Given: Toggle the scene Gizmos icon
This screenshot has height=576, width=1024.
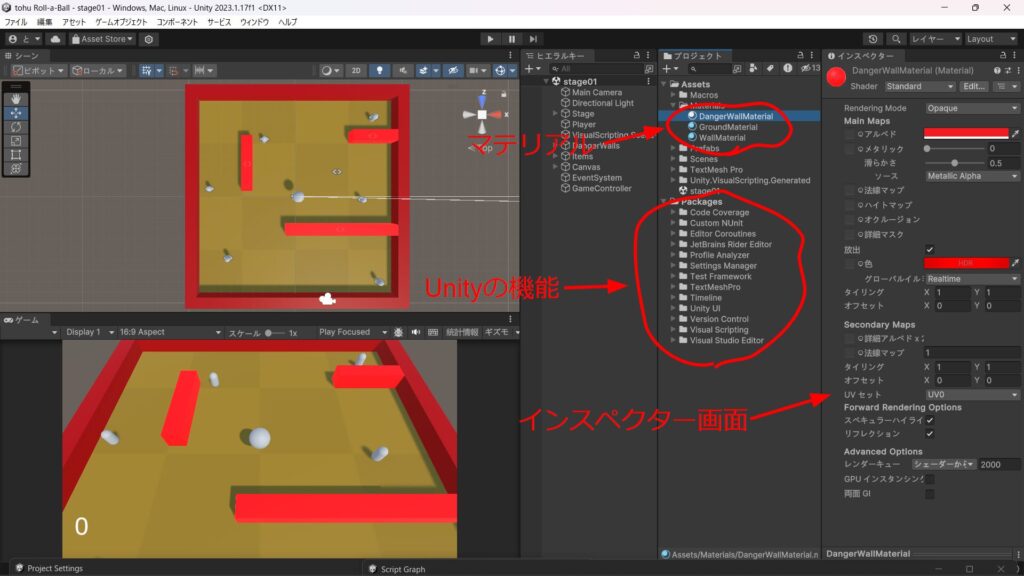Looking at the screenshot, I should (x=500, y=71).
